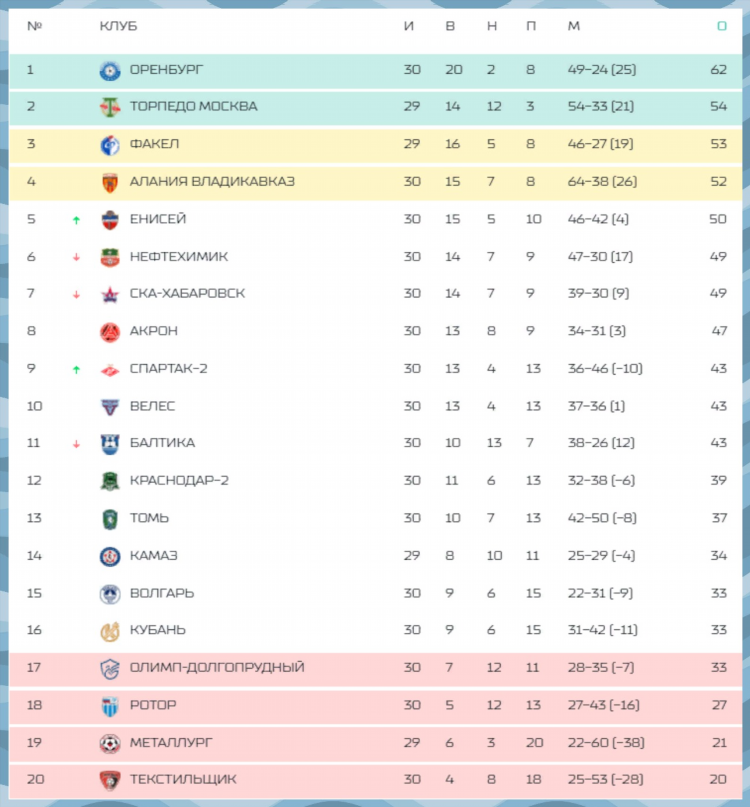Click the Текстильщик club crest

click(x=110, y=780)
